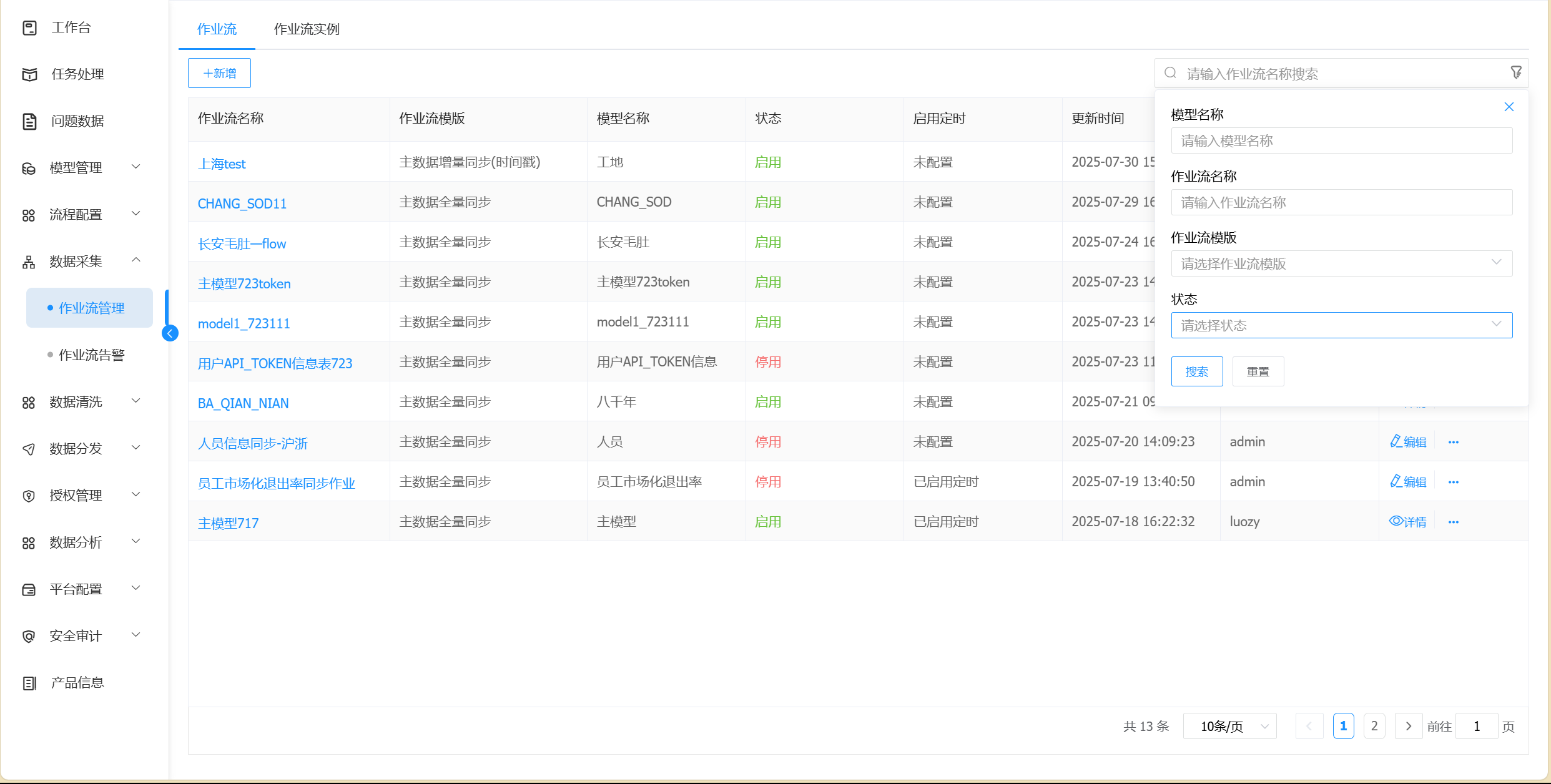Click the filter funnel icon in search bar
This screenshot has width=1551, height=784.
pos(1515,73)
